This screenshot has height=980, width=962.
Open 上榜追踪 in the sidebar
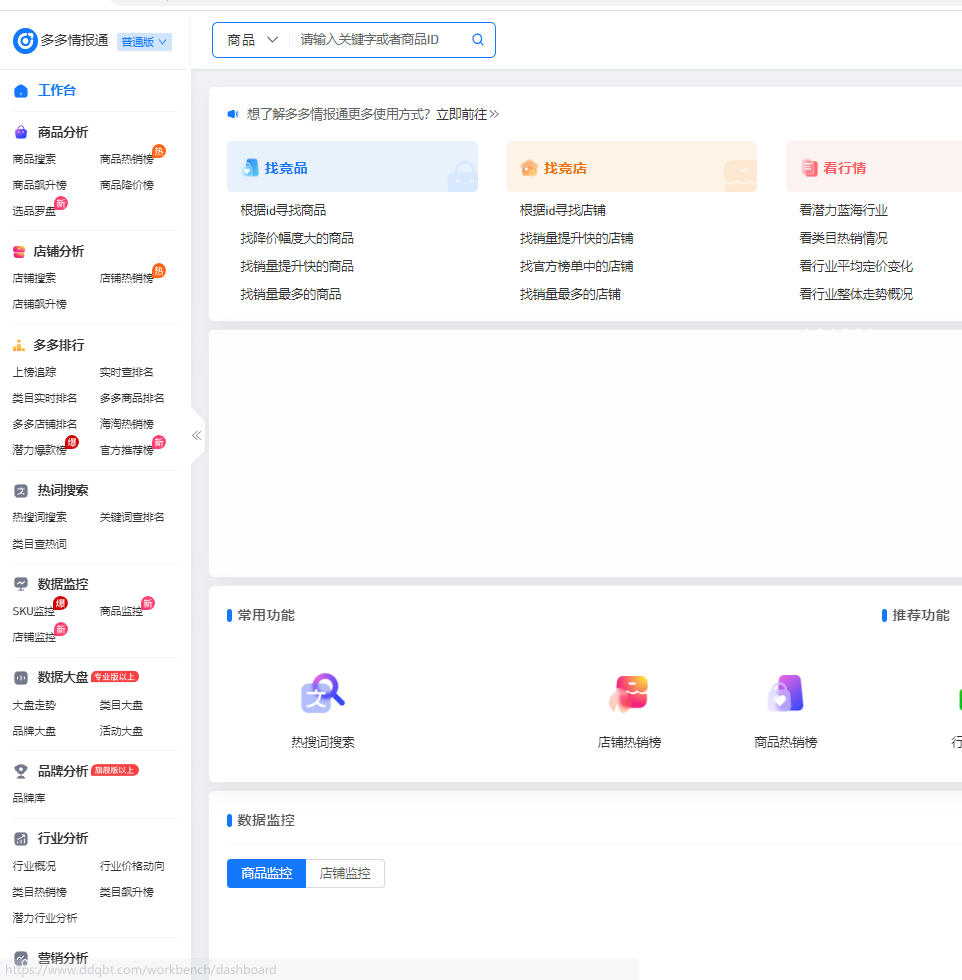coord(34,372)
